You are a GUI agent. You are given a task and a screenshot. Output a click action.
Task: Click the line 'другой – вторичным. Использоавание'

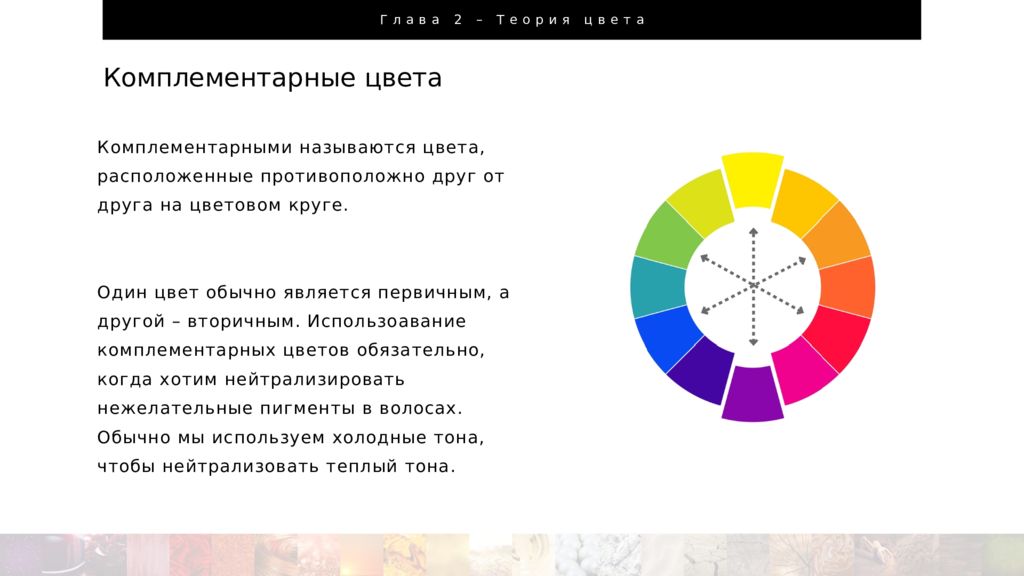[x=281, y=321]
